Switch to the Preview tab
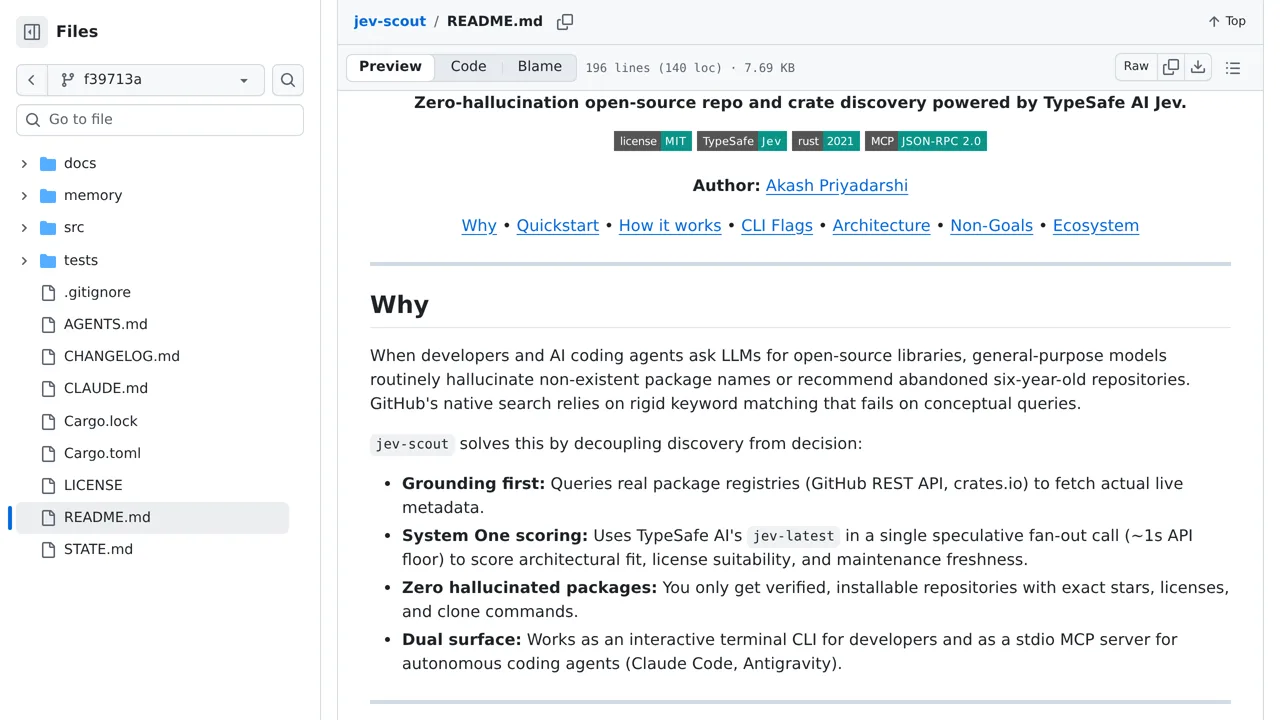Viewport: 1280px width, 720px height. [x=390, y=67]
